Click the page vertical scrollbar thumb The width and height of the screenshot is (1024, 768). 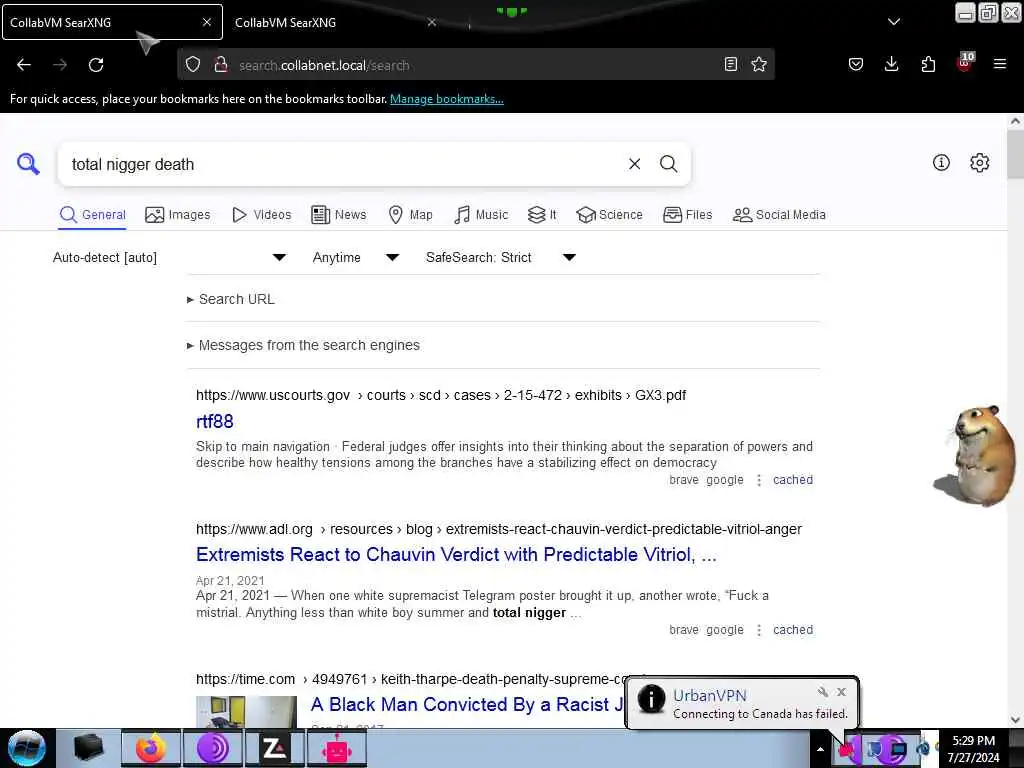pos(1015,154)
